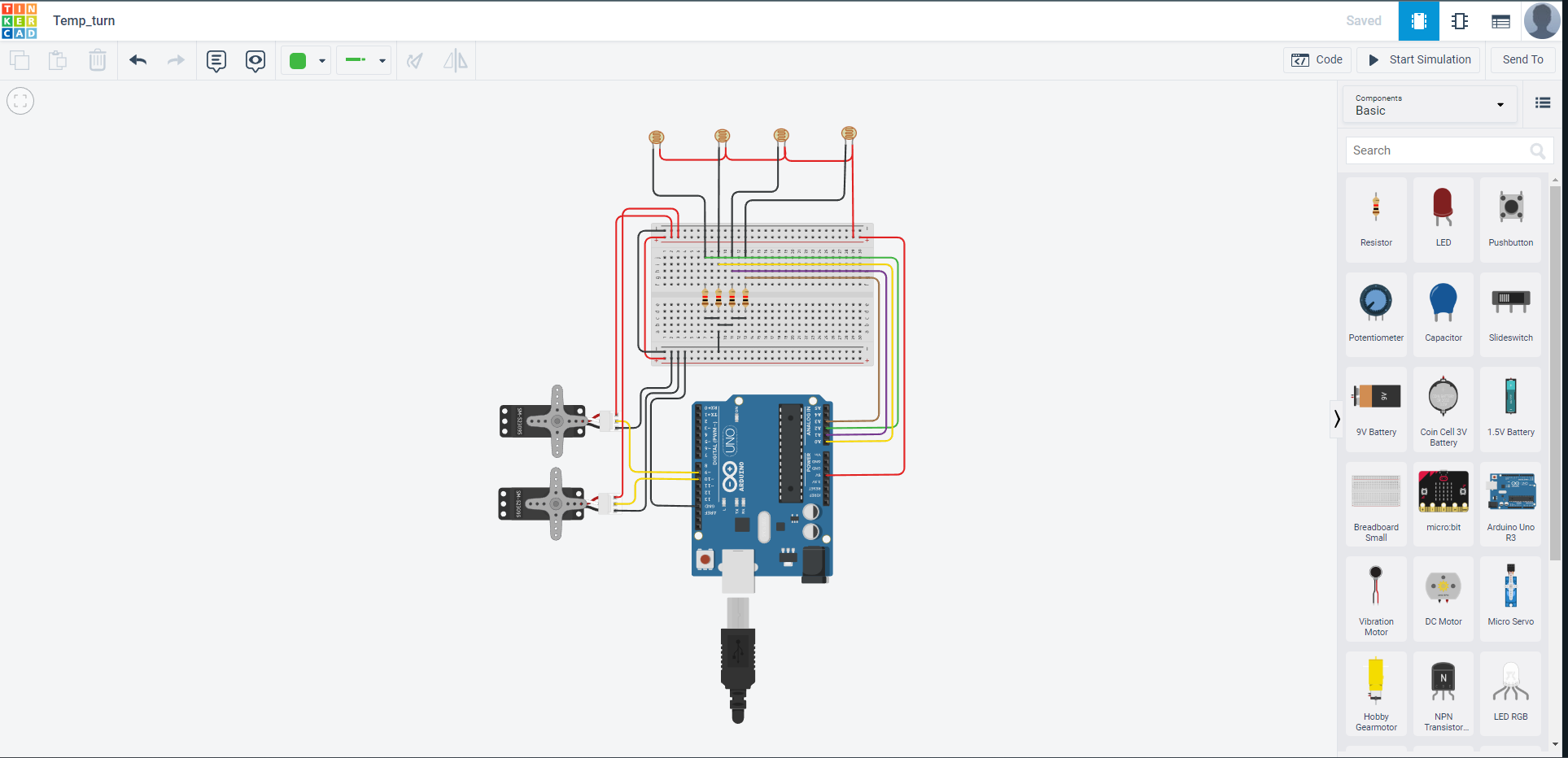Click the Mirror tool icon
The height and width of the screenshot is (758, 1568).
click(x=456, y=61)
